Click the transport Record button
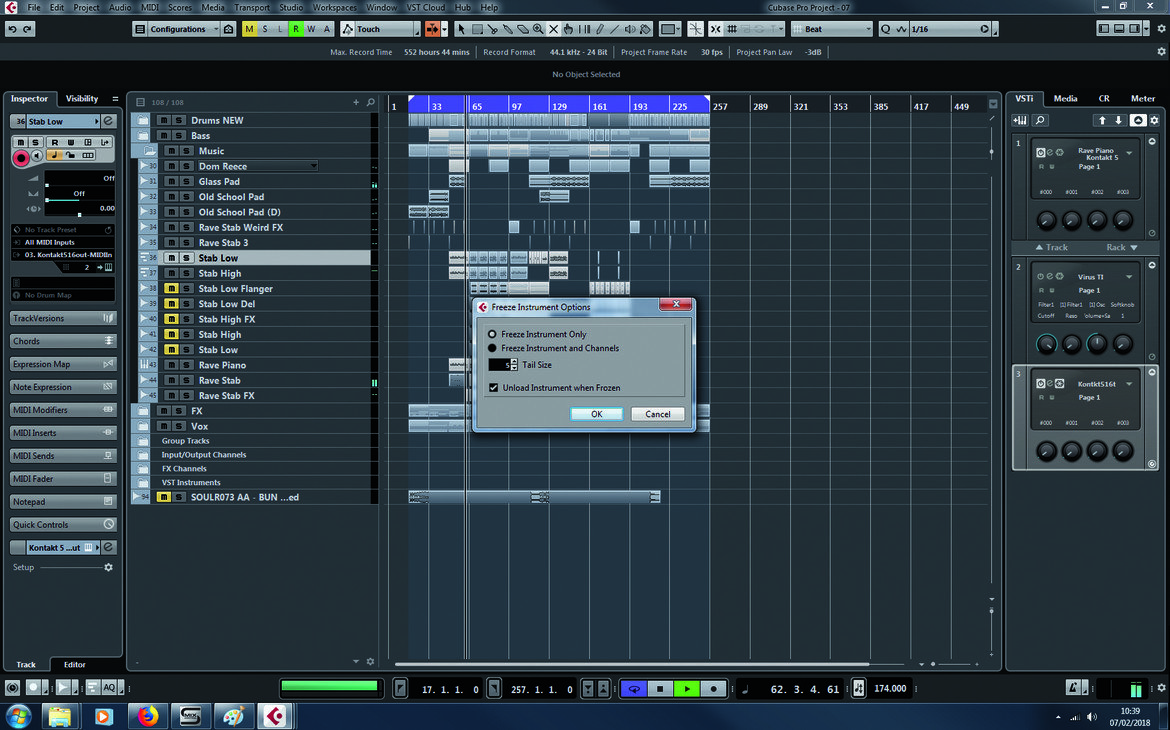The height and width of the screenshot is (730, 1170). click(713, 689)
